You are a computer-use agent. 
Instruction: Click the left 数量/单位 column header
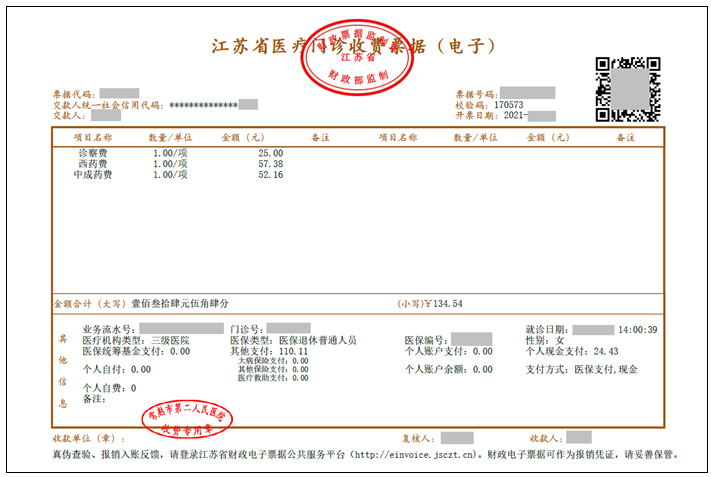170,137
